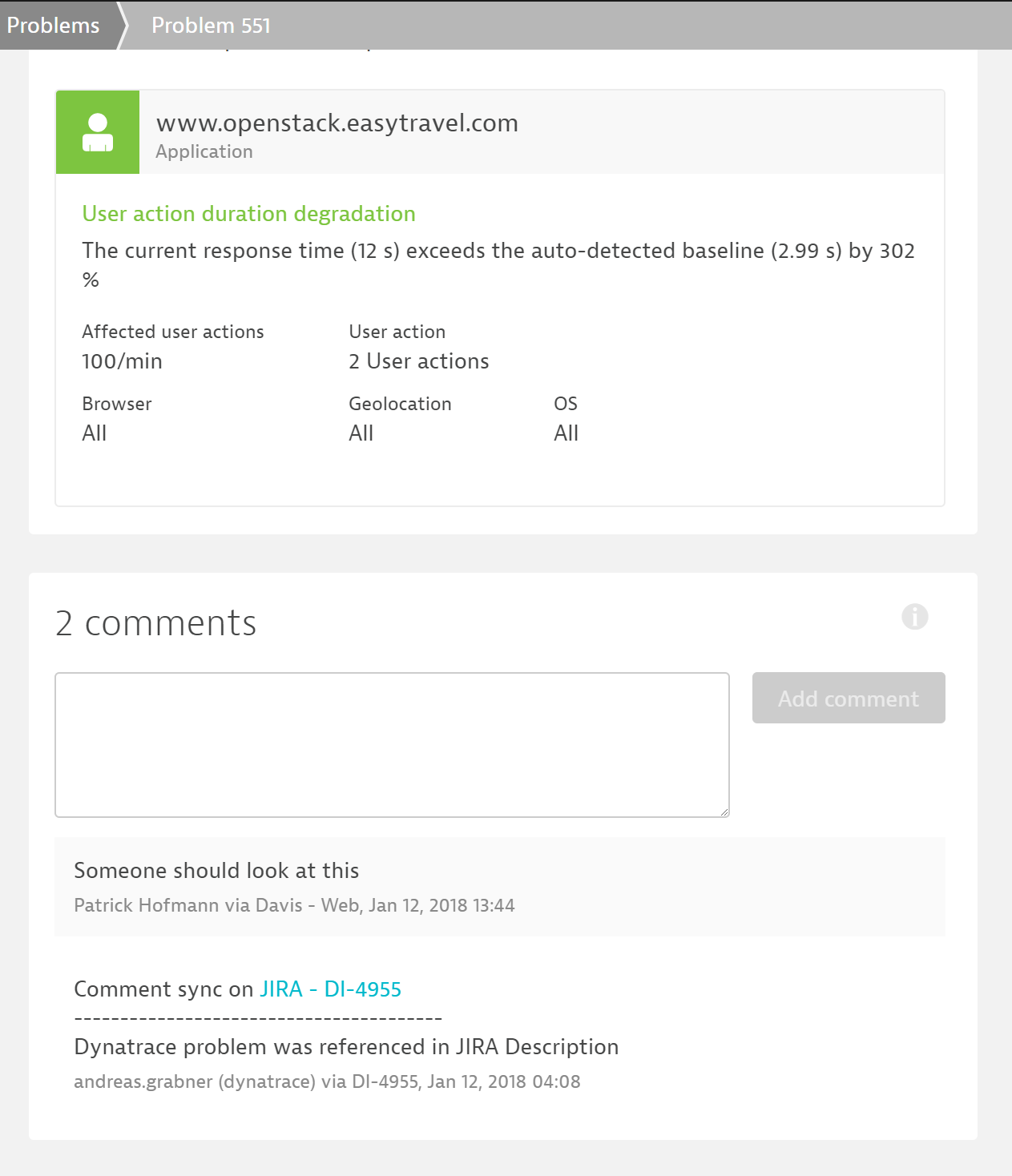1012x1176 pixels.
Task: Click the 2 comments heading
Action: click(x=155, y=623)
